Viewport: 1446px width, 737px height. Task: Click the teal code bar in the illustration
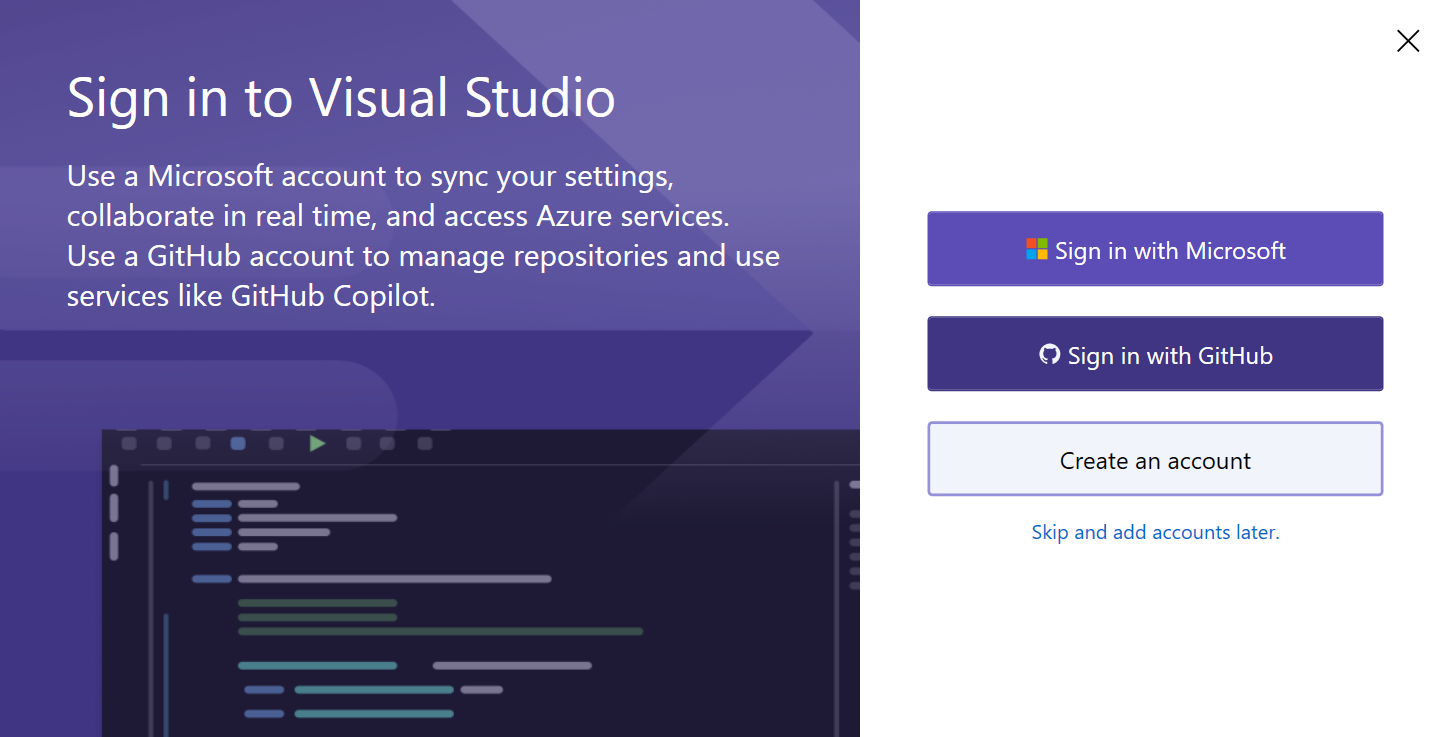(315, 663)
